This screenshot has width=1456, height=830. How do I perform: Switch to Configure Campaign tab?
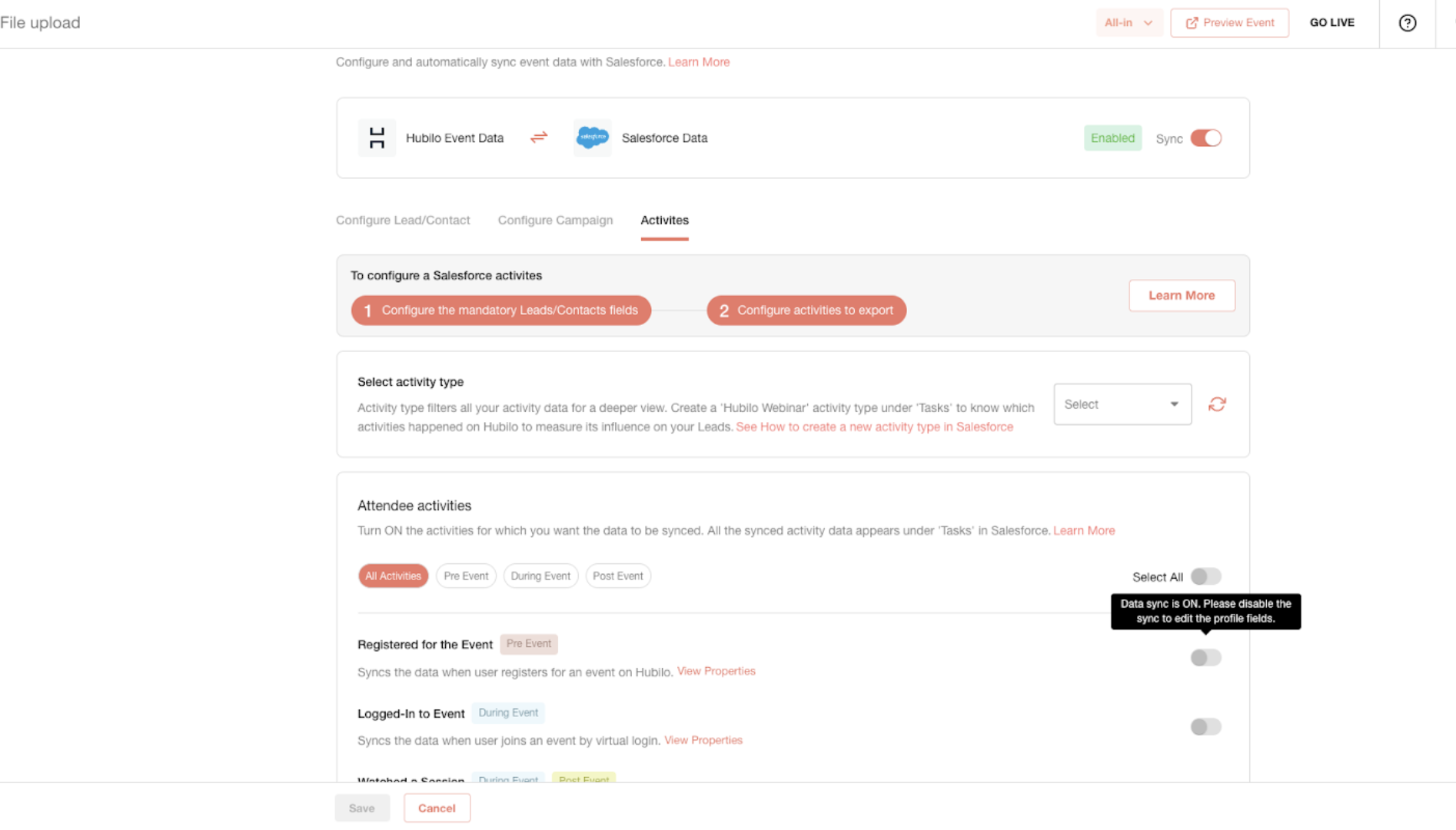click(555, 220)
